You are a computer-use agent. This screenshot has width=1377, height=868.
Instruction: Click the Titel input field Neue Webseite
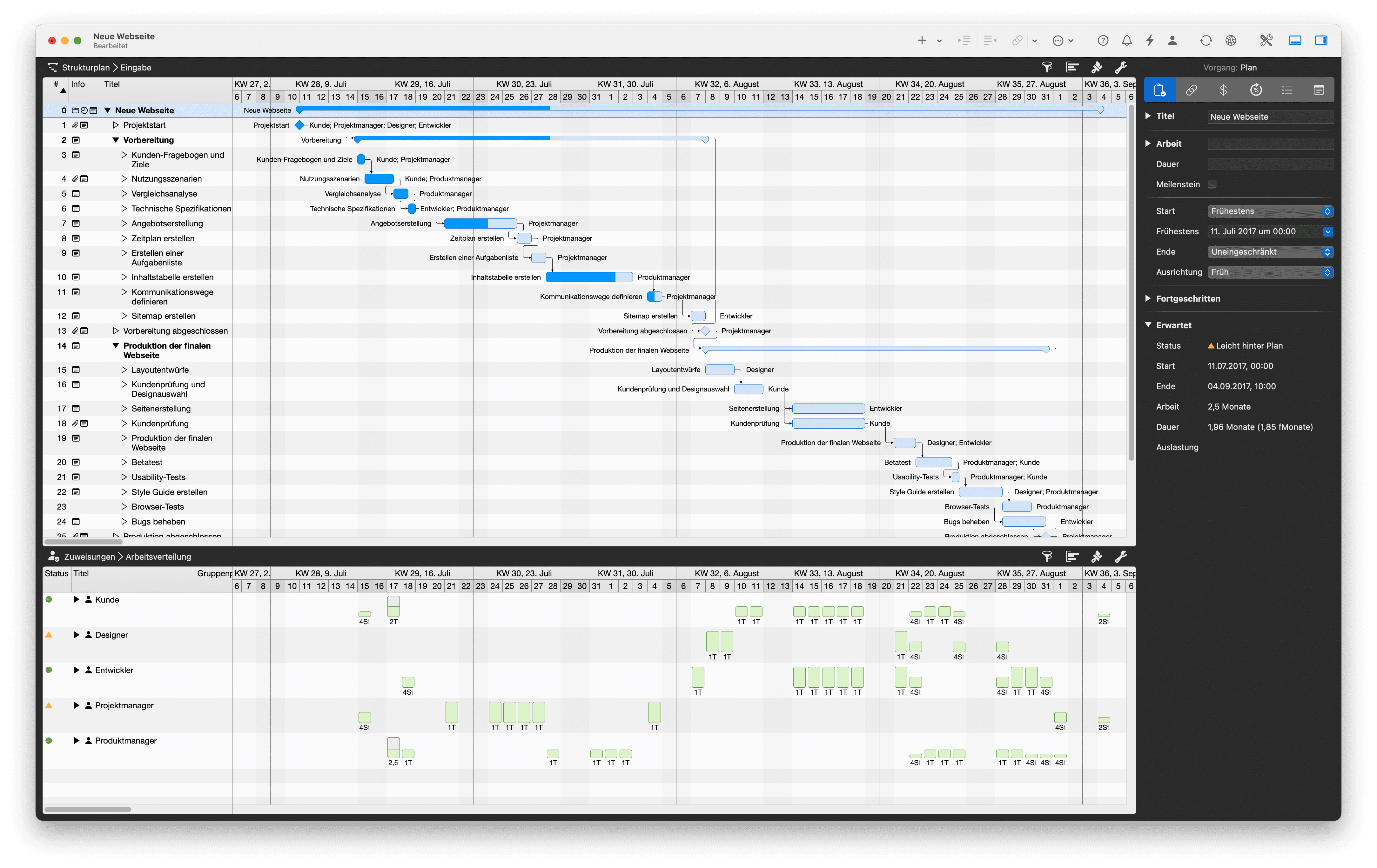1270,117
